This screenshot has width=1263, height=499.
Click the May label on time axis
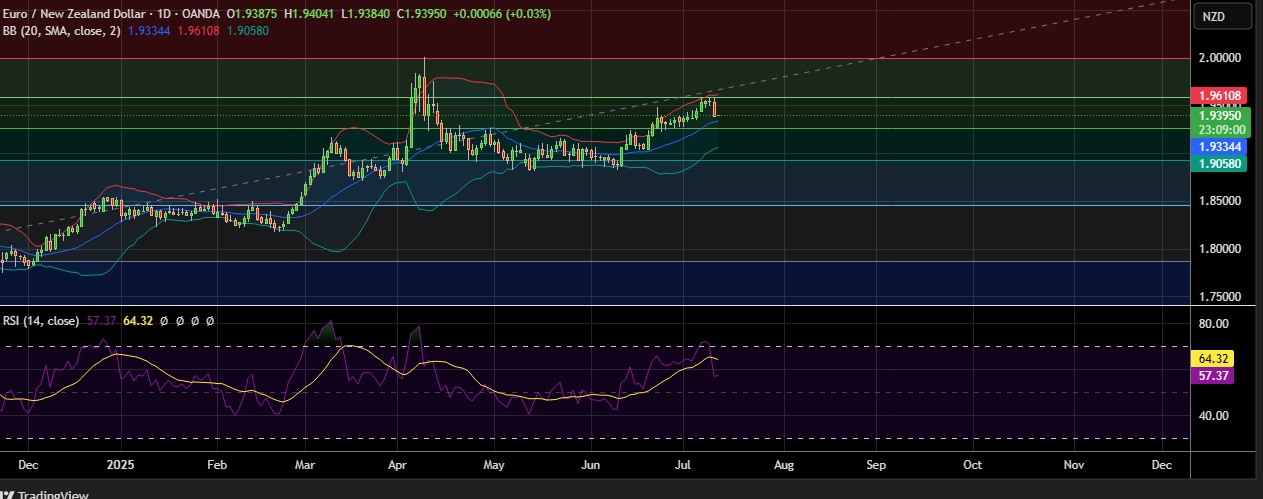coord(493,465)
